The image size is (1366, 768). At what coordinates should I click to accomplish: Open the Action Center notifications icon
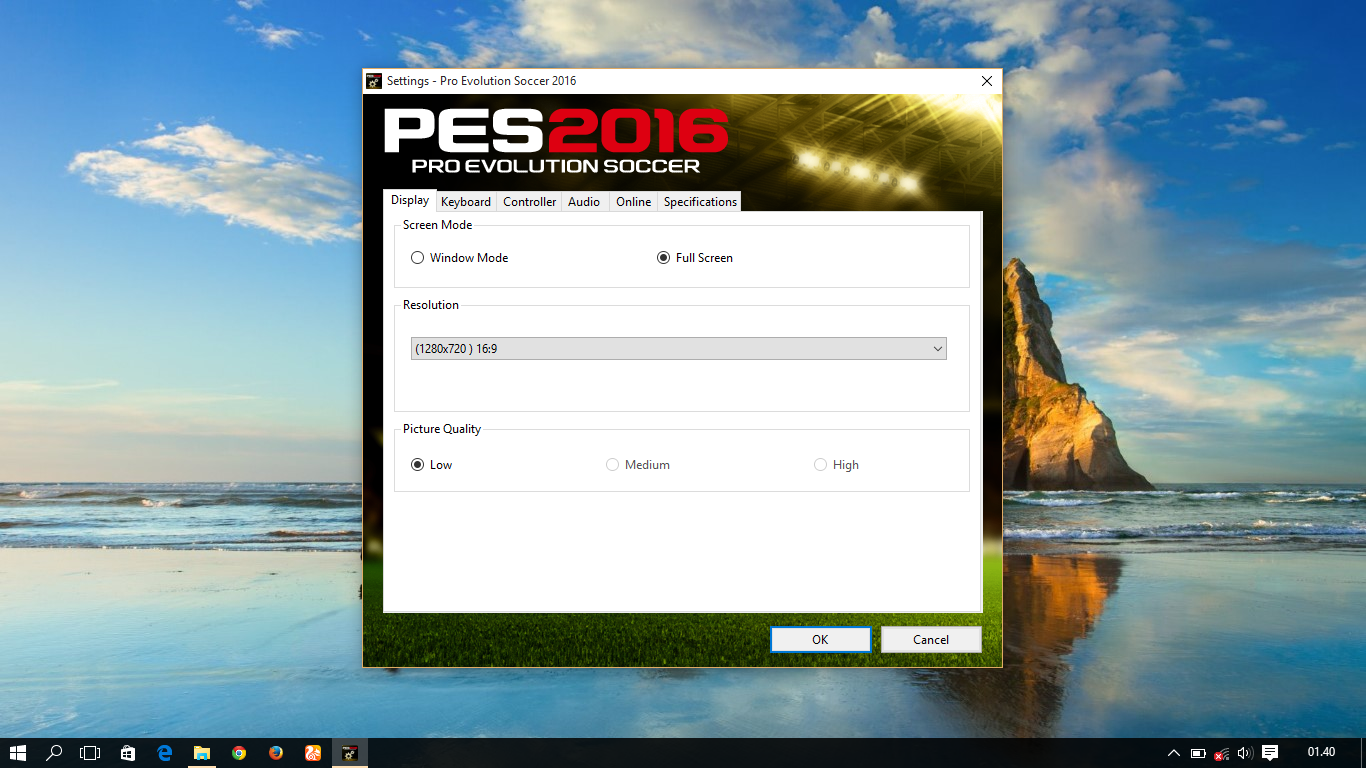[x=1270, y=753]
